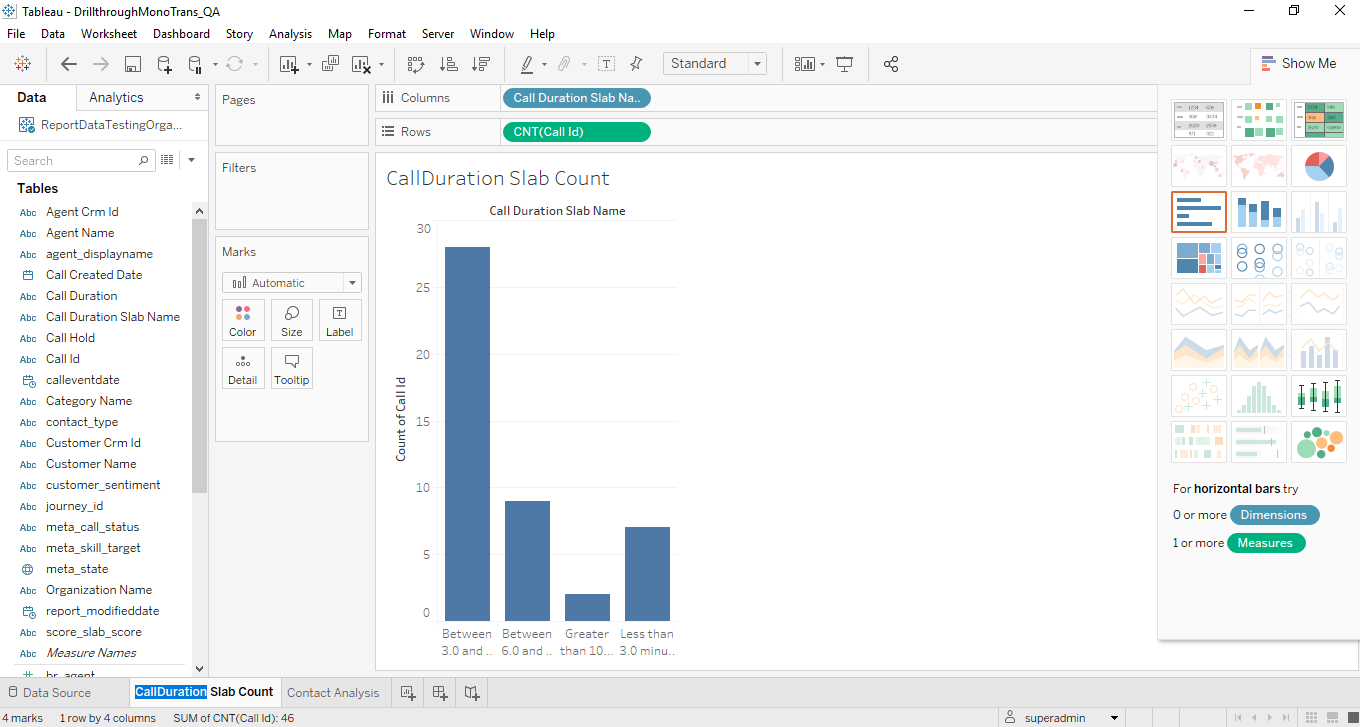The width and height of the screenshot is (1360, 727).
Task: Click the tallest bar in chart
Action: [x=467, y=434]
